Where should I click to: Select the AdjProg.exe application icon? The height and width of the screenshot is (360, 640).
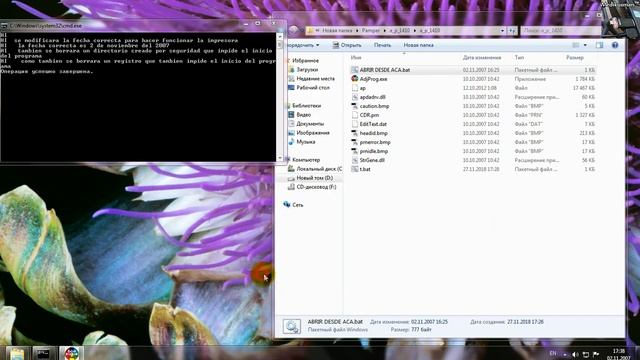click(x=355, y=79)
